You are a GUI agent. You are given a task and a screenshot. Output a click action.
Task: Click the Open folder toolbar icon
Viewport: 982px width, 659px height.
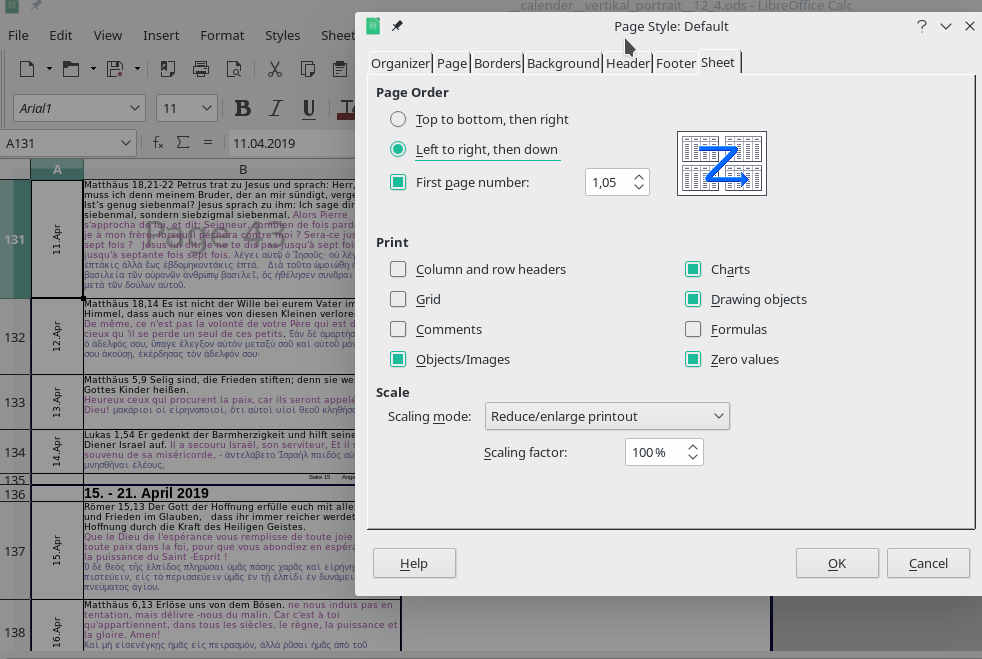pos(71,69)
